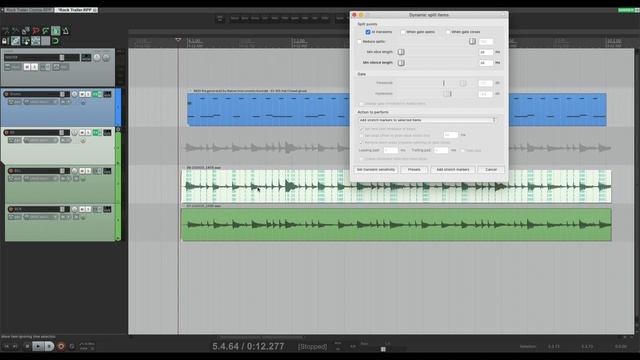Click Cancel in Dynamic split dialog
Image resolution: width=640 pixels, height=360 pixels.
491,169
